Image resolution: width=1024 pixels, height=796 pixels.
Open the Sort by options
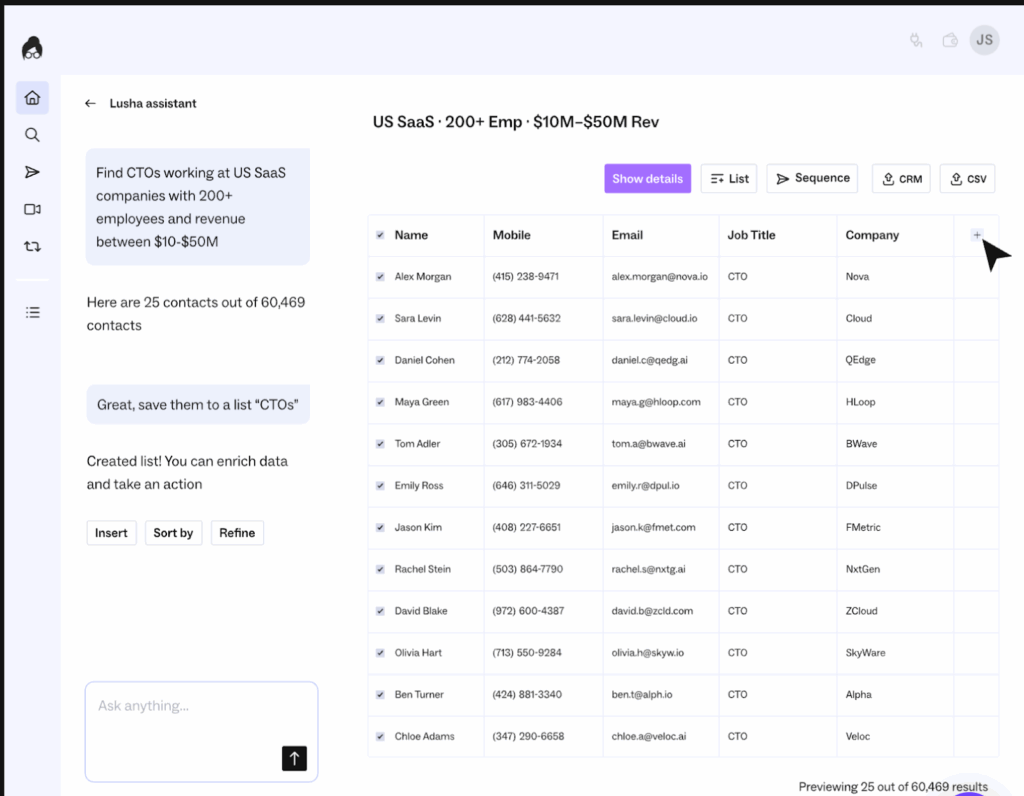click(x=173, y=533)
